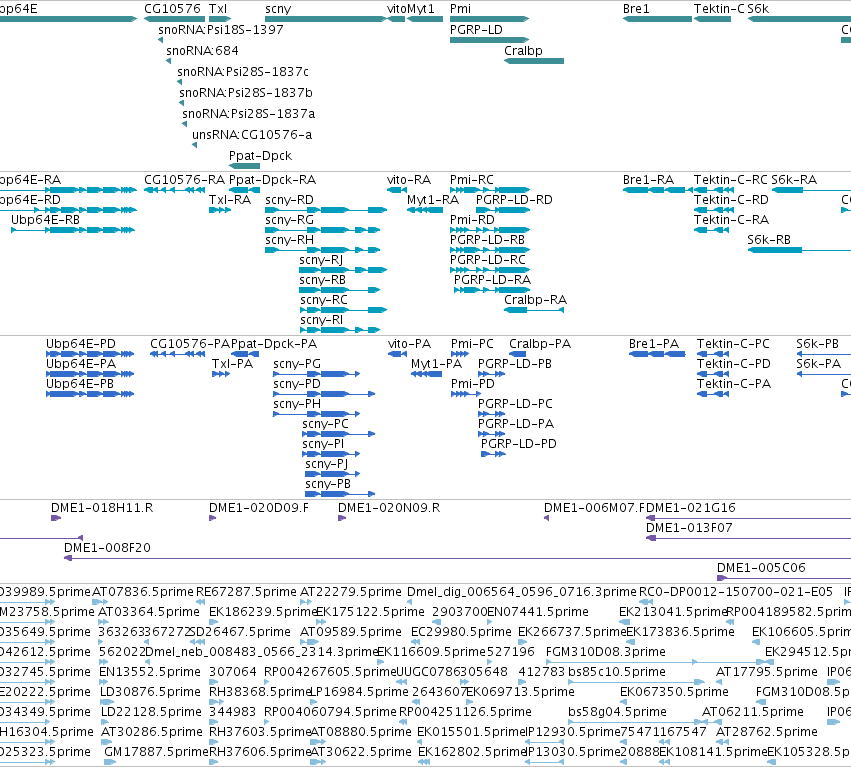Viewport: 851px width, 767px height.
Task: Click the snoRNA:Psi18S-1397 label
Action: click(221, 30)
